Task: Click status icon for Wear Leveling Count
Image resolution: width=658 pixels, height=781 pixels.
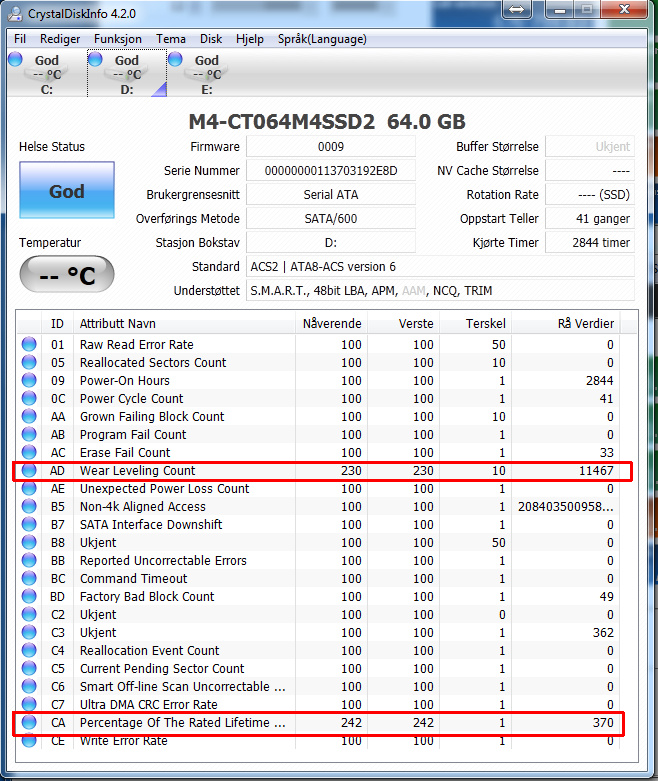Action: [29, 470]
